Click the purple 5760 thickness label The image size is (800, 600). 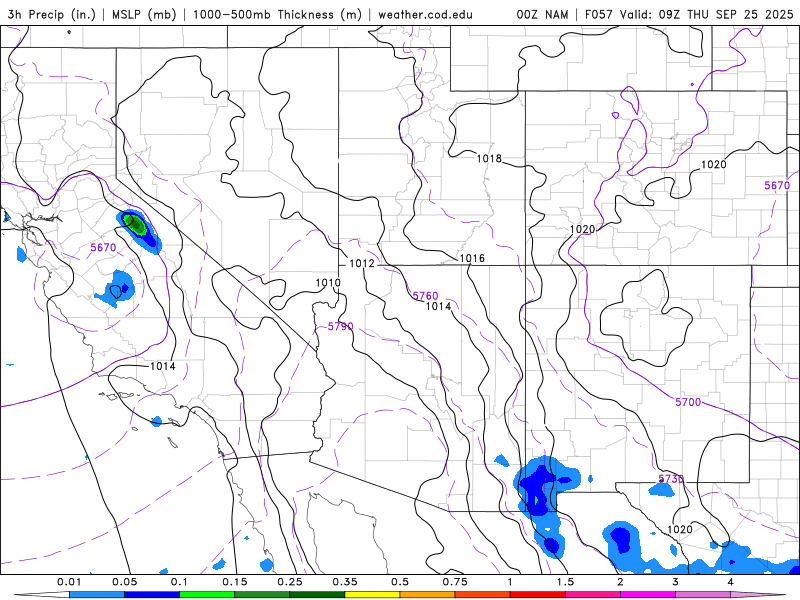pos(426,296)
